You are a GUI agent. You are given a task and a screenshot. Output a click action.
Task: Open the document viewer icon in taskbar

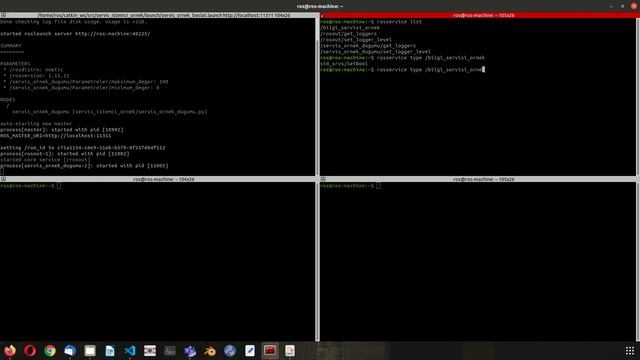coord(290,351)
